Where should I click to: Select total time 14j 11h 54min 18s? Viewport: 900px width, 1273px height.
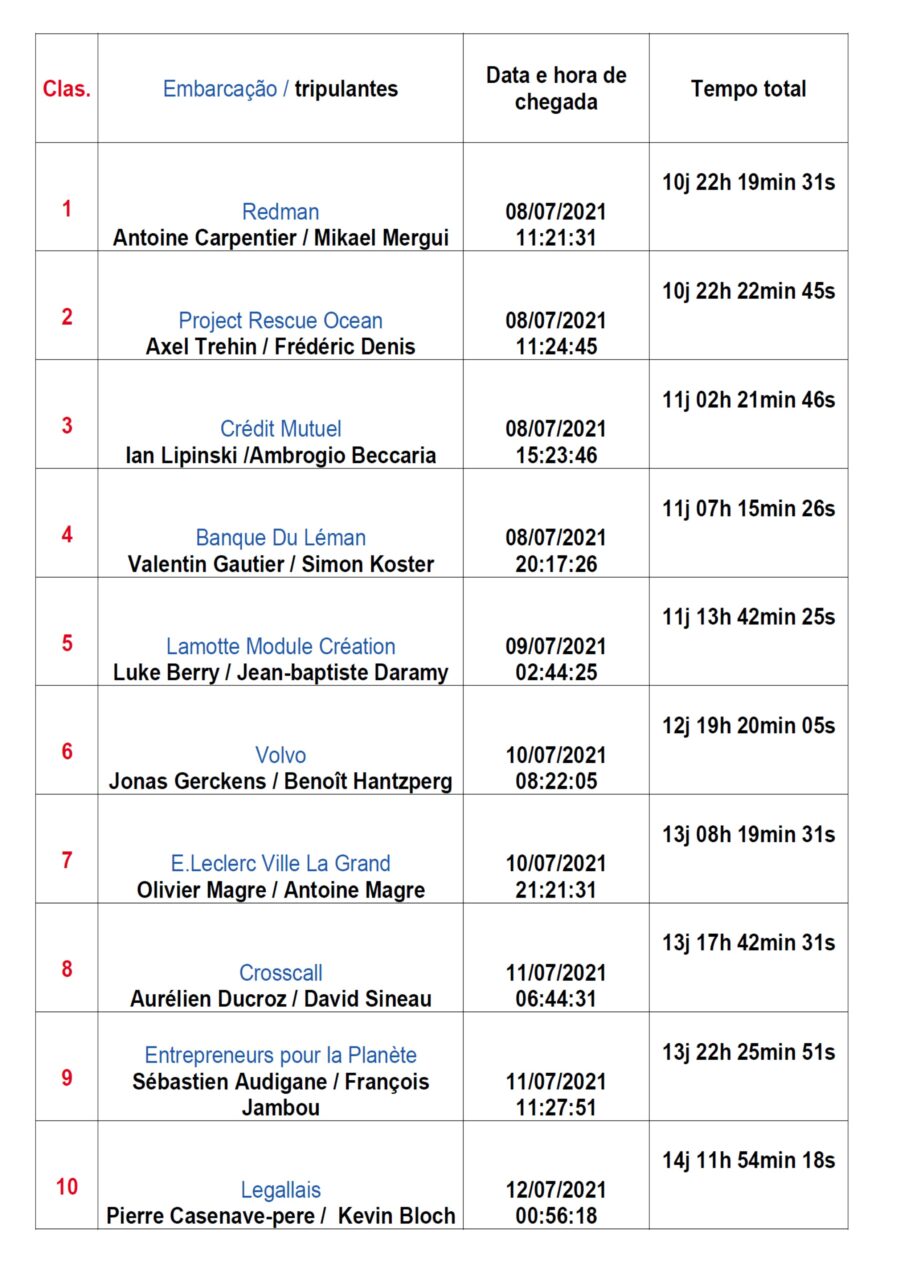coord(748,1161)
